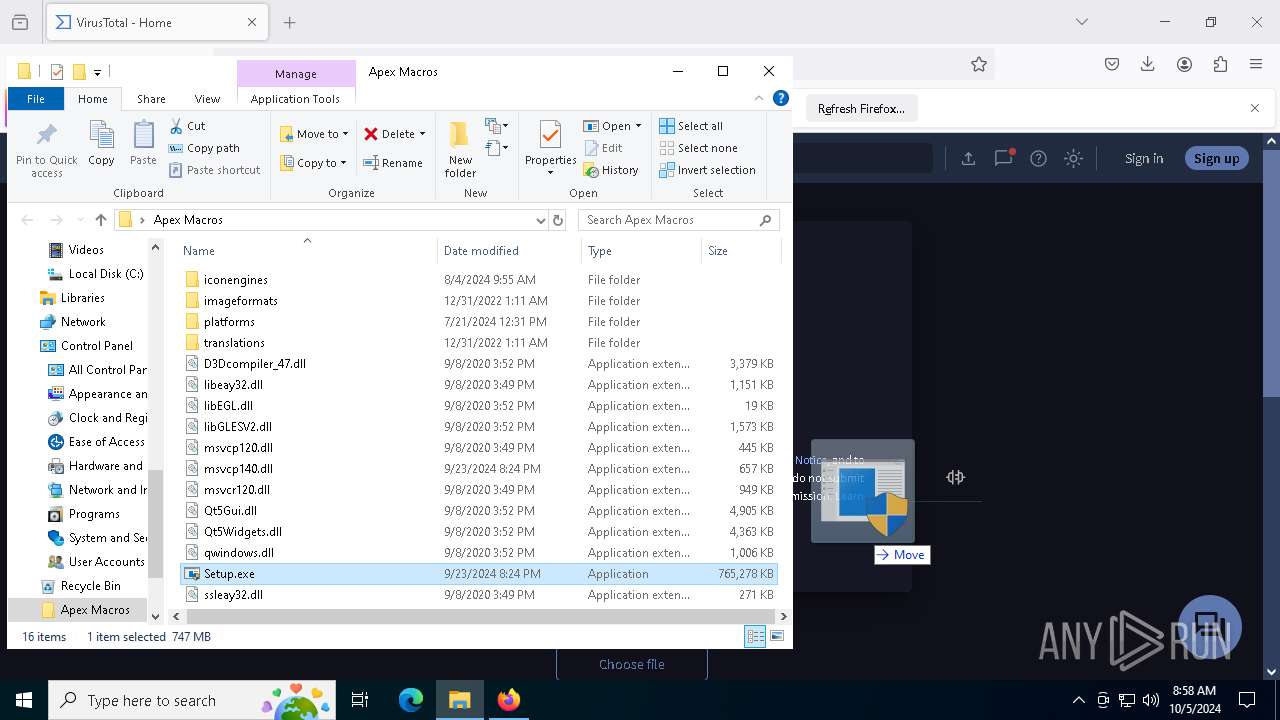Click Task View on taskbar
This screenshot has width=1280, height=720.
(360, 700)
